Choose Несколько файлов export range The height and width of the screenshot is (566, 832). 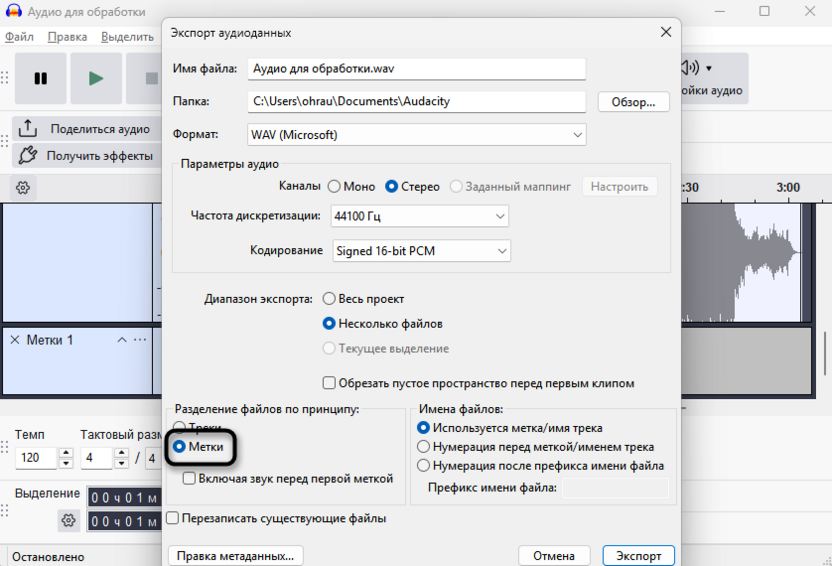point(329,324)
